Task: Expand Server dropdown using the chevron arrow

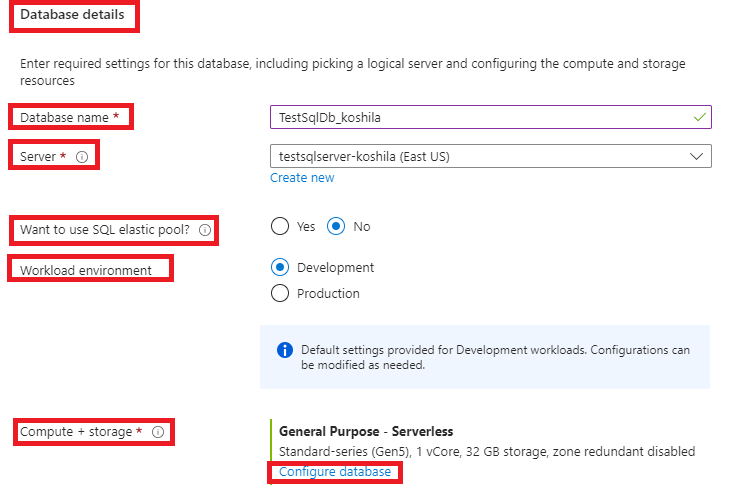Action: [x=697, y=156]
